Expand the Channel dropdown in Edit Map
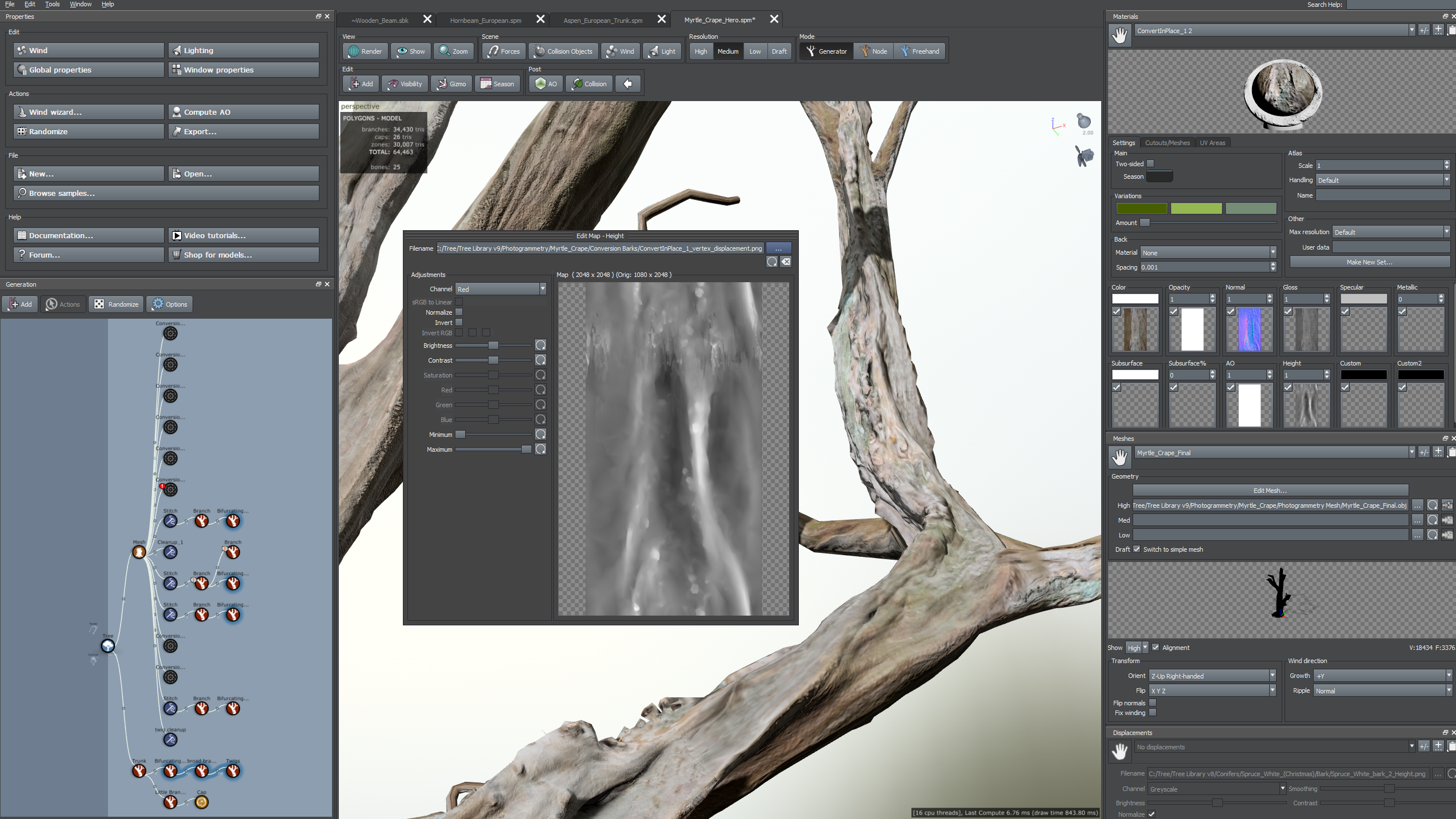Image resolution: width=1456 pixels, height=819 pixels. (543, 289)
